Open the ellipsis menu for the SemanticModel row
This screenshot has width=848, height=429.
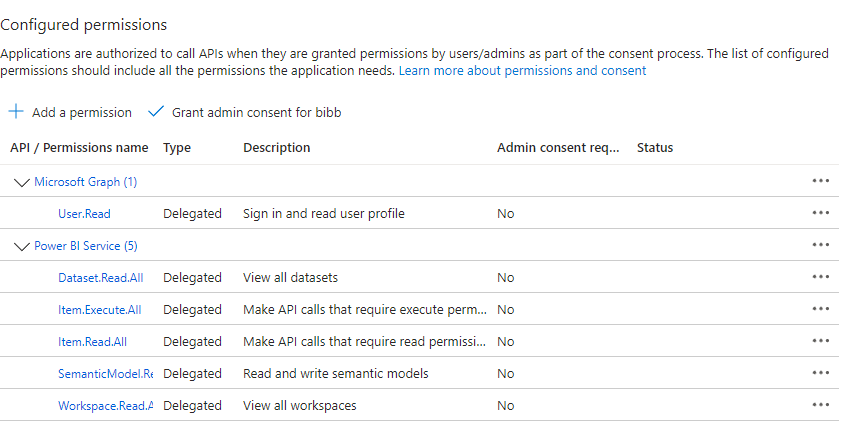820,373
